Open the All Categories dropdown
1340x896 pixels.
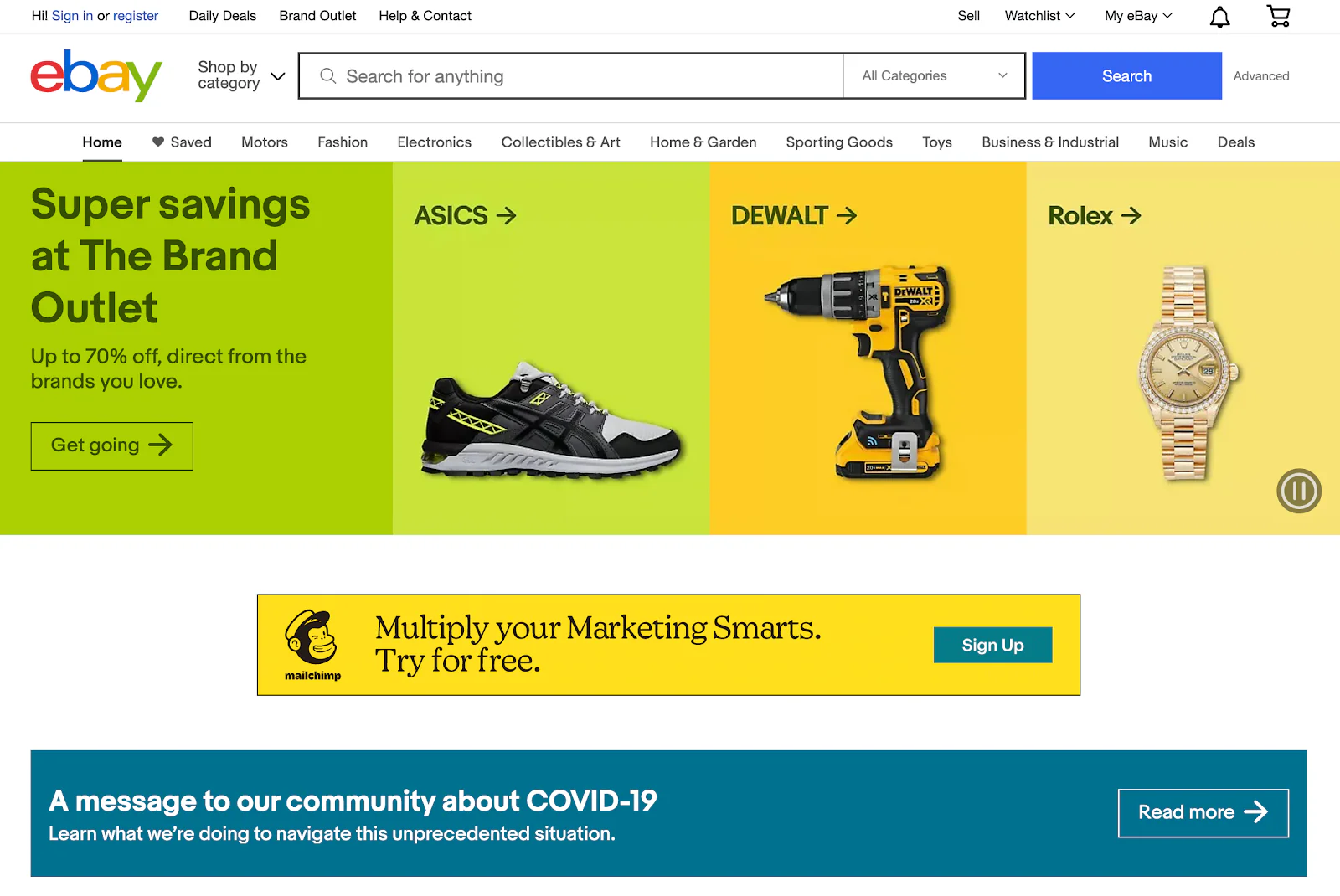(934, 76)
